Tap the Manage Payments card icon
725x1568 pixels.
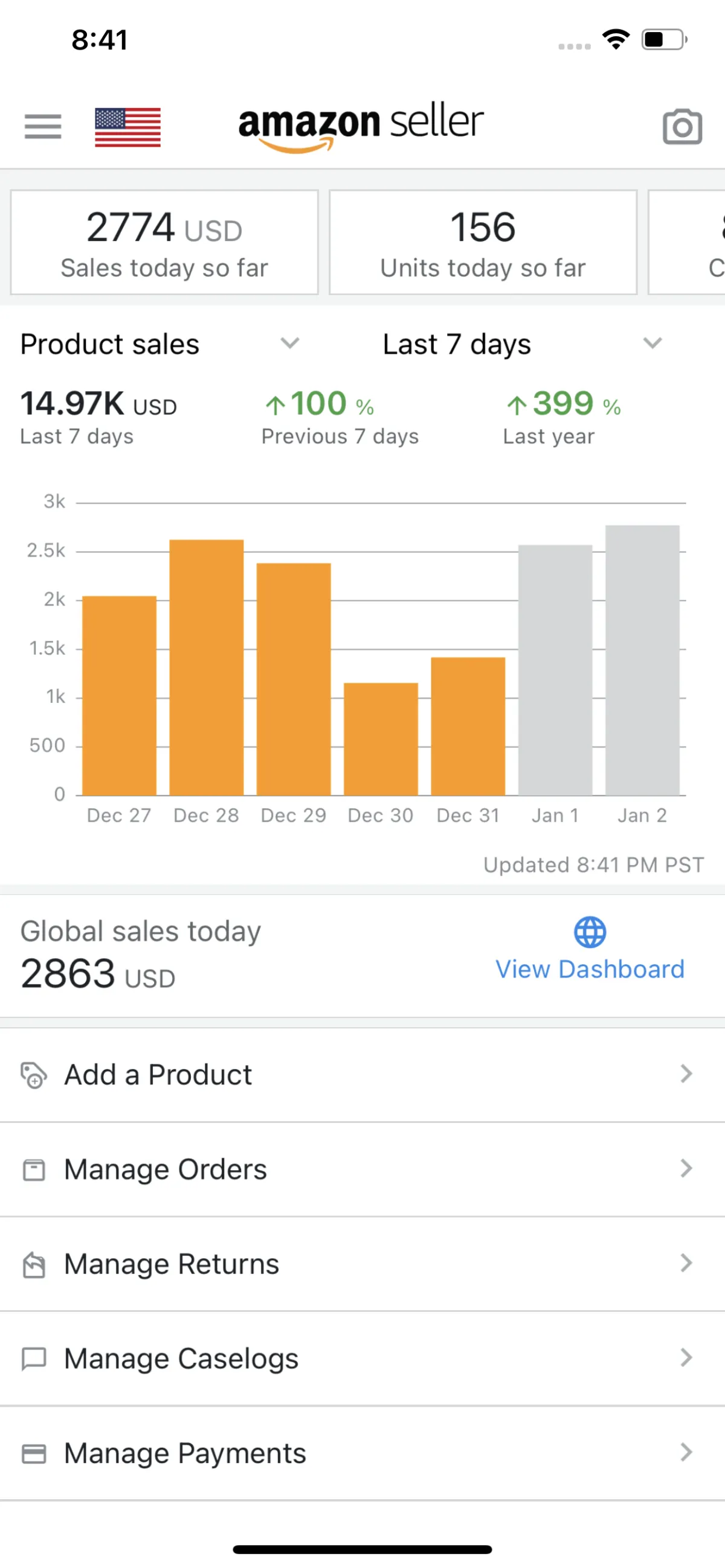pyautogui.click(x=34, y=1453)
